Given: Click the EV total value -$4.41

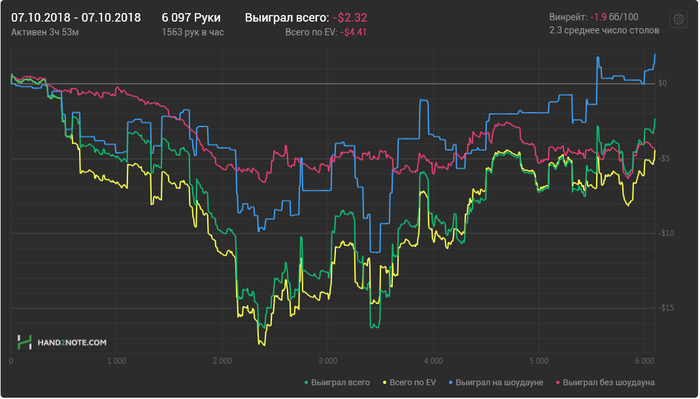Looking at the screenshot, I should point(353,32).
